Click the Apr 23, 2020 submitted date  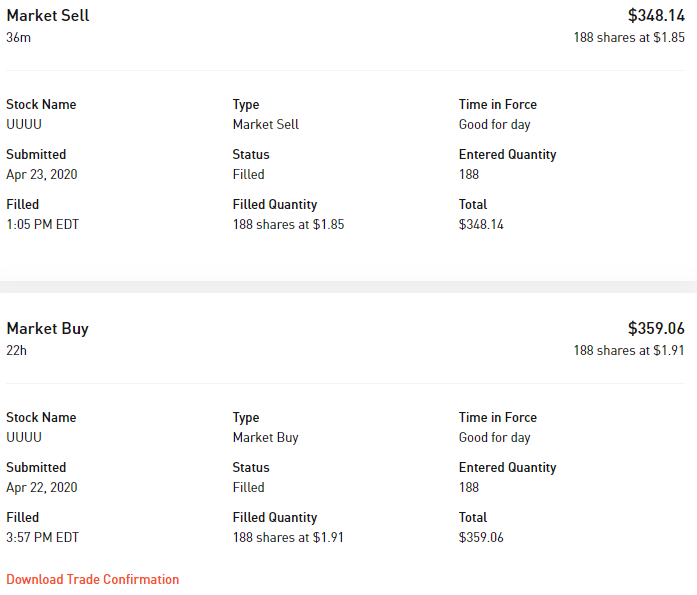[42, 175]
